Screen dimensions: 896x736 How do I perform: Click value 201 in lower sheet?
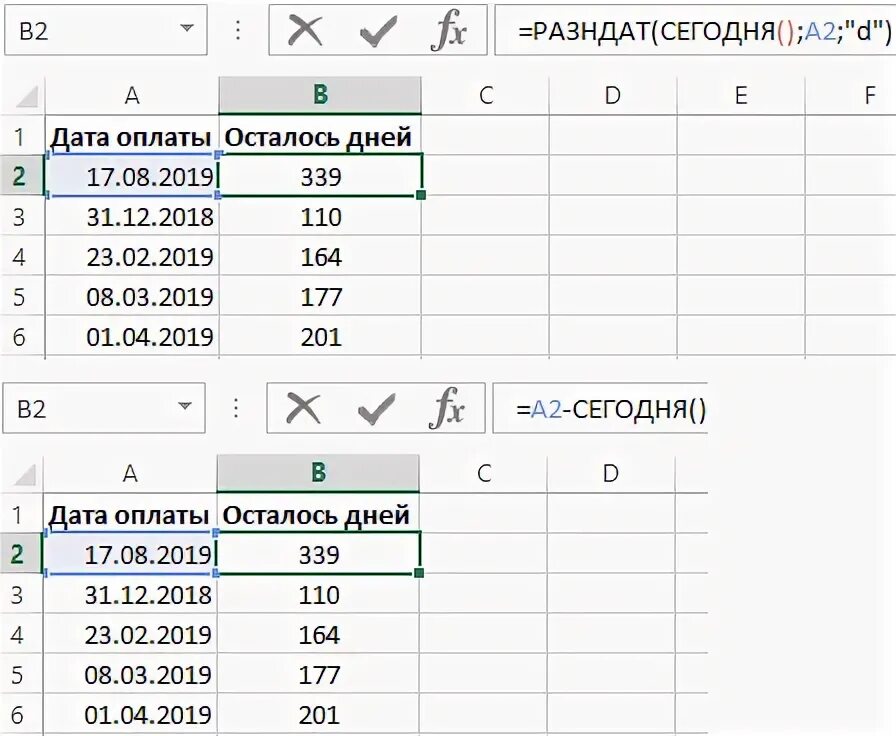[x=318, y=714]
